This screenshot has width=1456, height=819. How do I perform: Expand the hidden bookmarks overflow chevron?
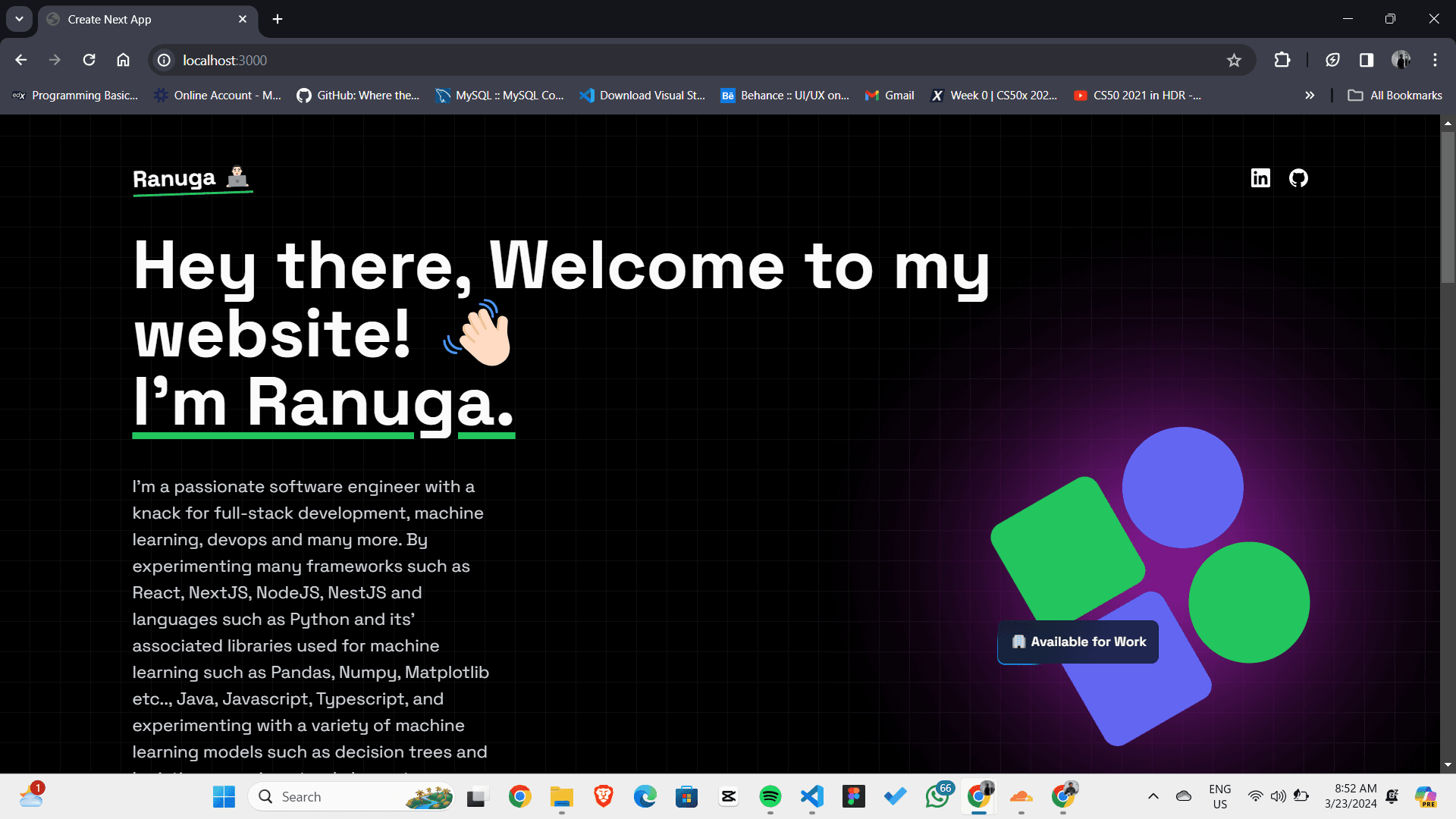pyautogui.click(x=1310, y=95)
